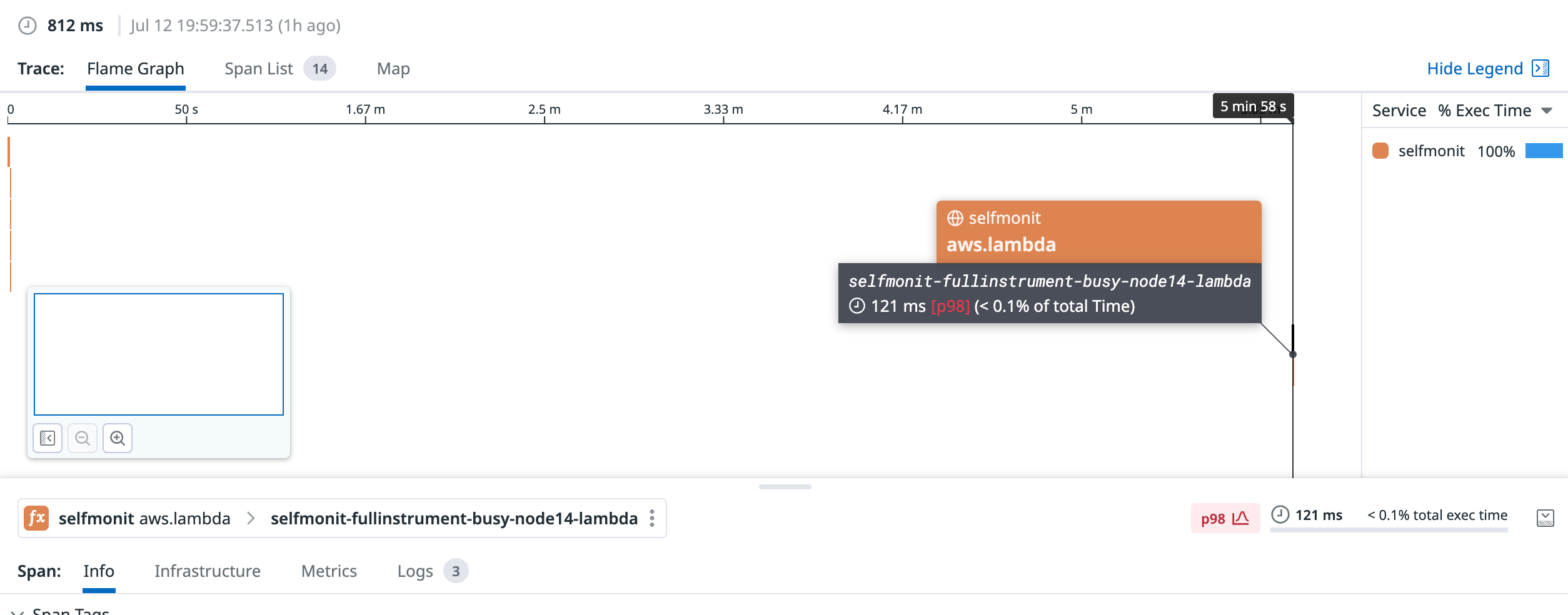Switch to the Span List tab
The height and width of the screenshot is (615, 1568).
(259, 68)
